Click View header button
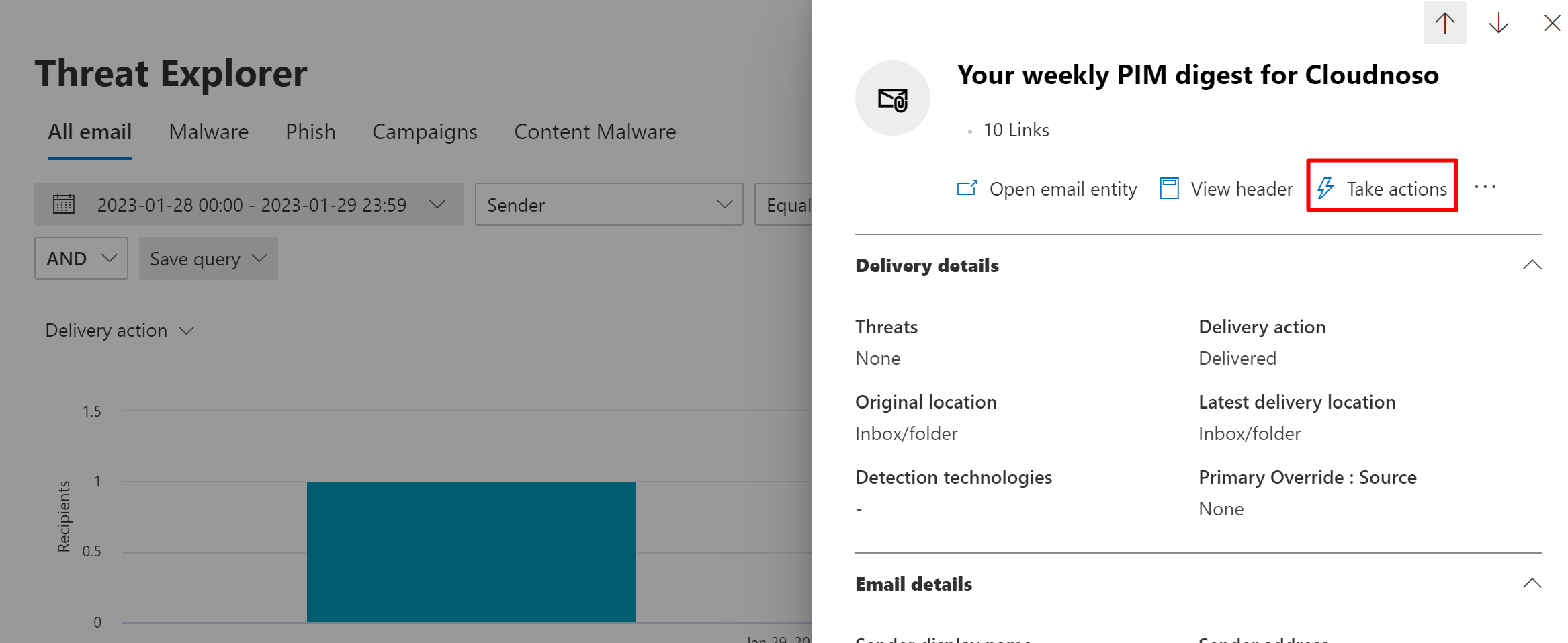 coord(1227,189)
